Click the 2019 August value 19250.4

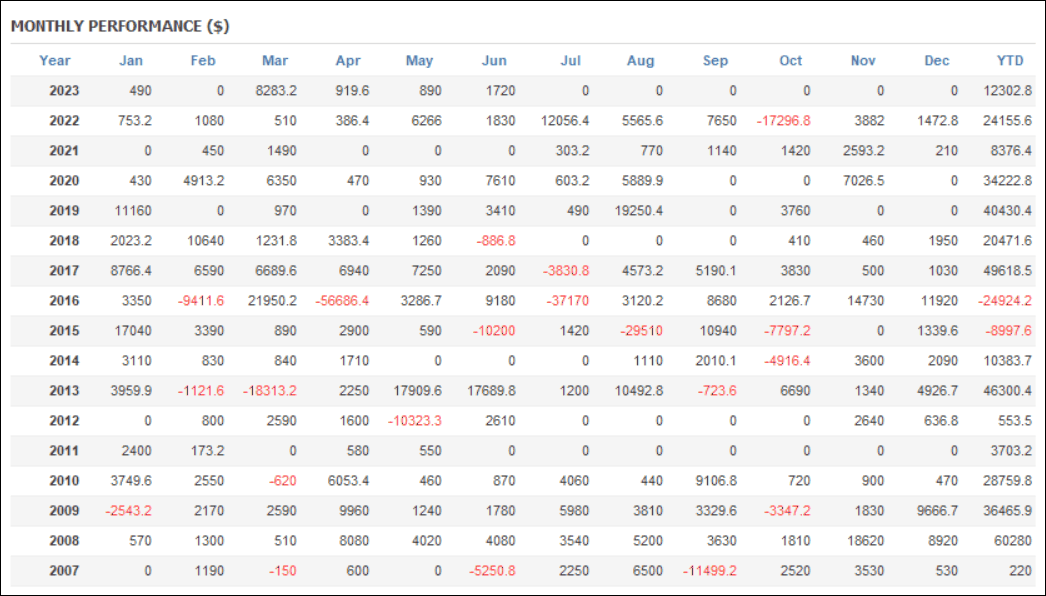click(638, 211)
